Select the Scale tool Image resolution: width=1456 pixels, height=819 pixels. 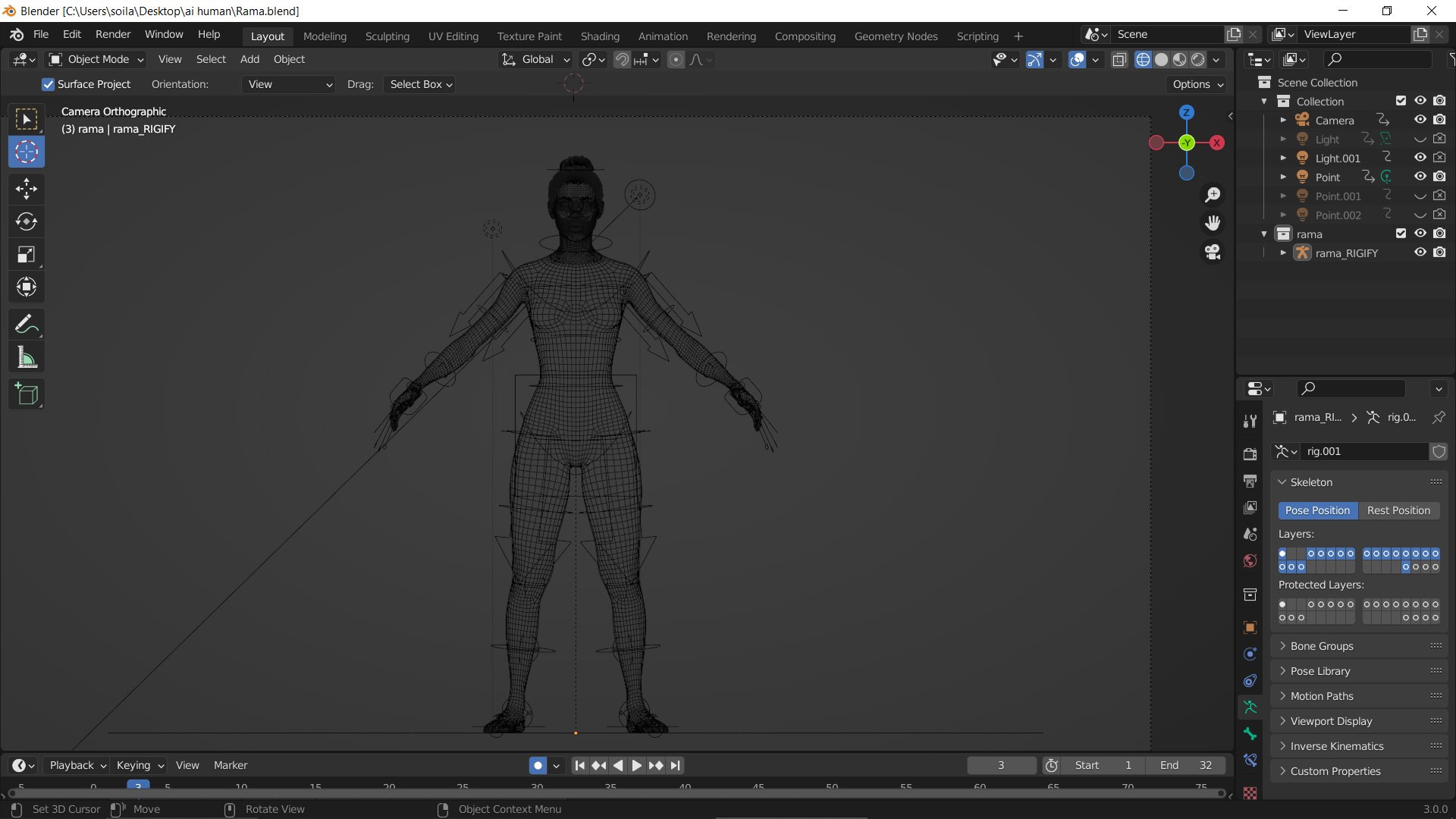point(27,254)
